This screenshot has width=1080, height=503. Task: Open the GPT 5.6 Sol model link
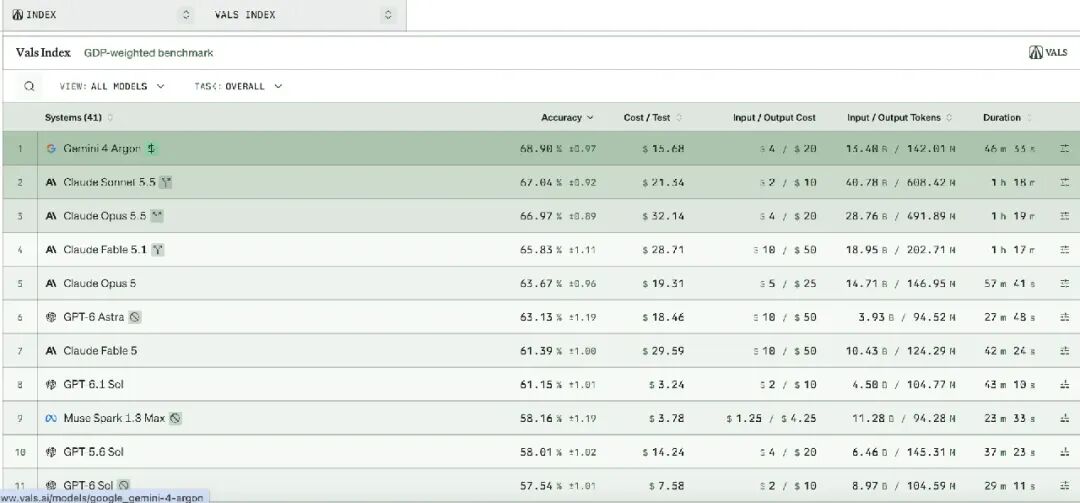click(x=94, y=452)
